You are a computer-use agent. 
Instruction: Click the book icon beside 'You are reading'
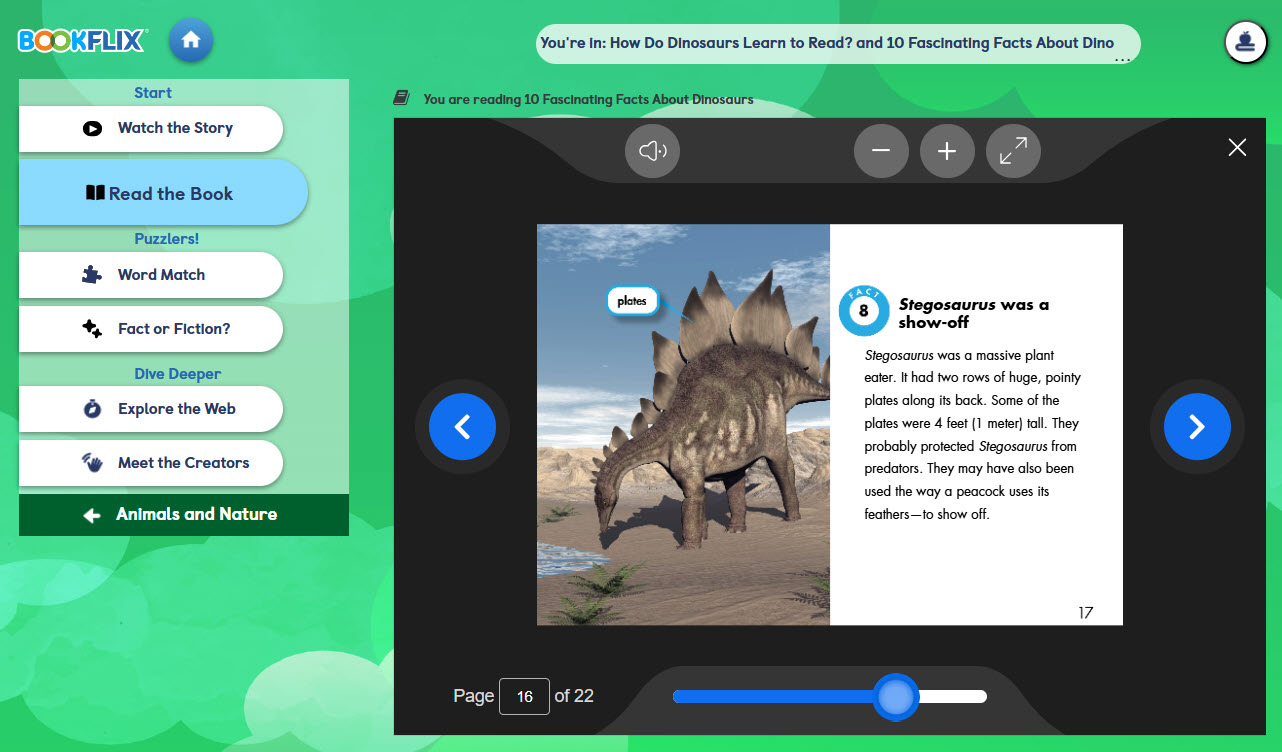[401, 98]
